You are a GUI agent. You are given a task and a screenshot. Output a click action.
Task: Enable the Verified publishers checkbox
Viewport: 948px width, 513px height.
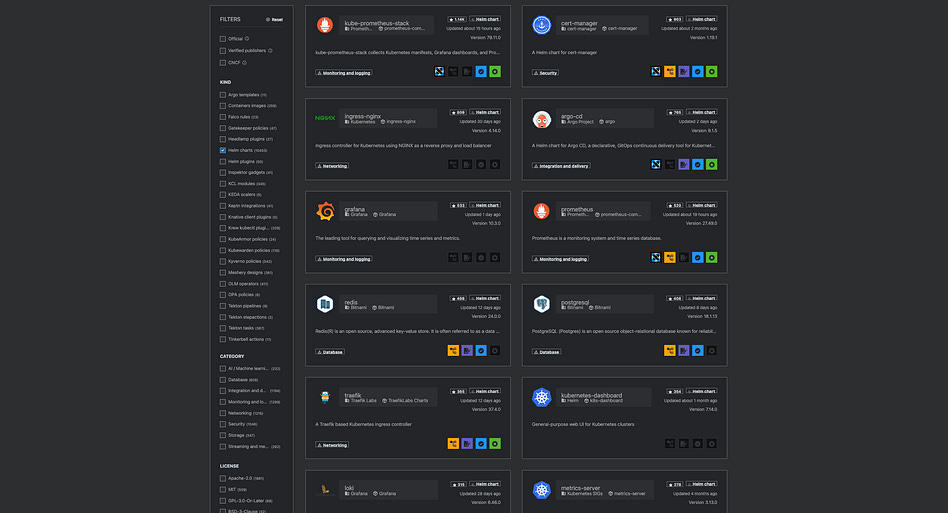[x=222, y=51]
